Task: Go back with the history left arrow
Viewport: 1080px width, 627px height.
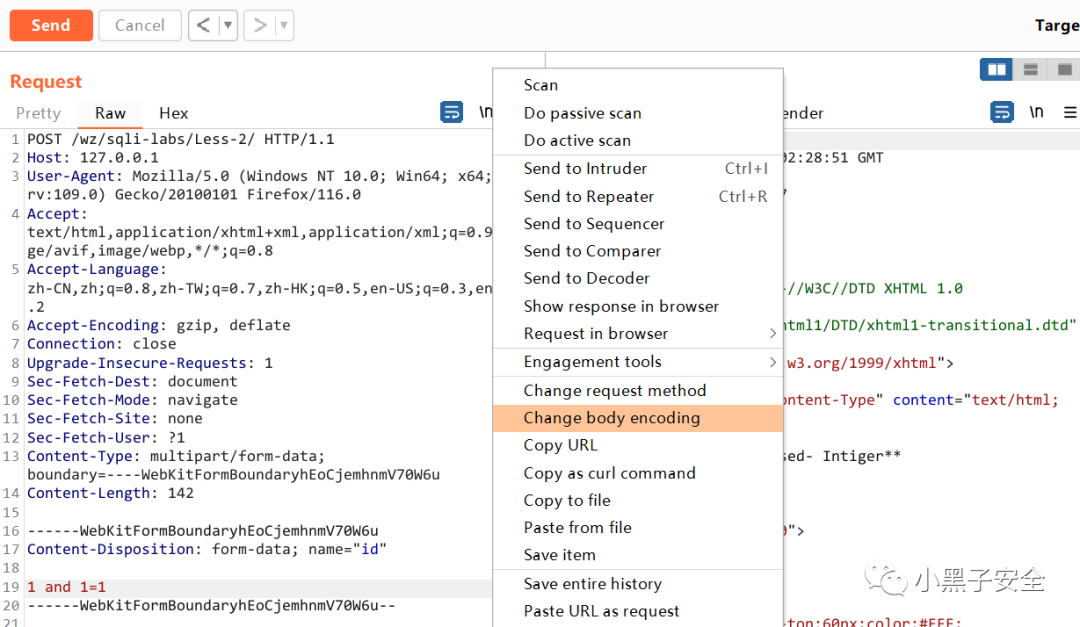Action: 203,25
